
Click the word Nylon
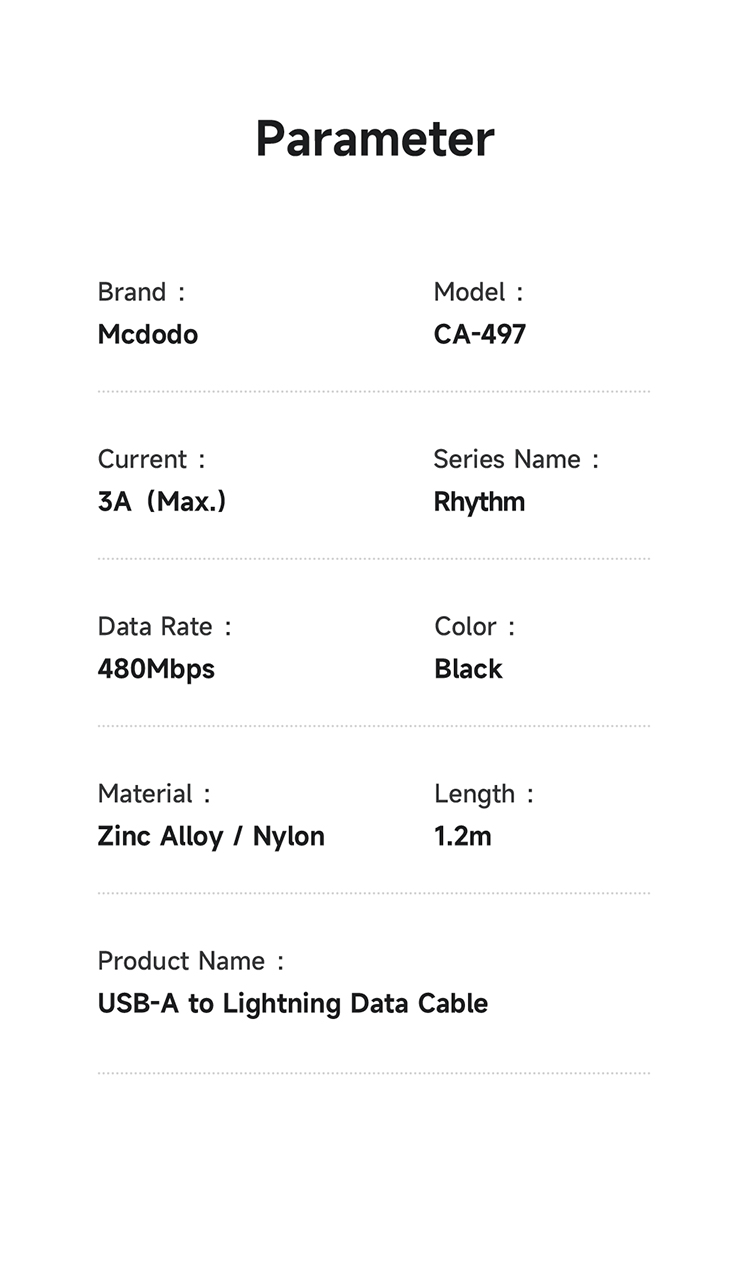point(289,836)
